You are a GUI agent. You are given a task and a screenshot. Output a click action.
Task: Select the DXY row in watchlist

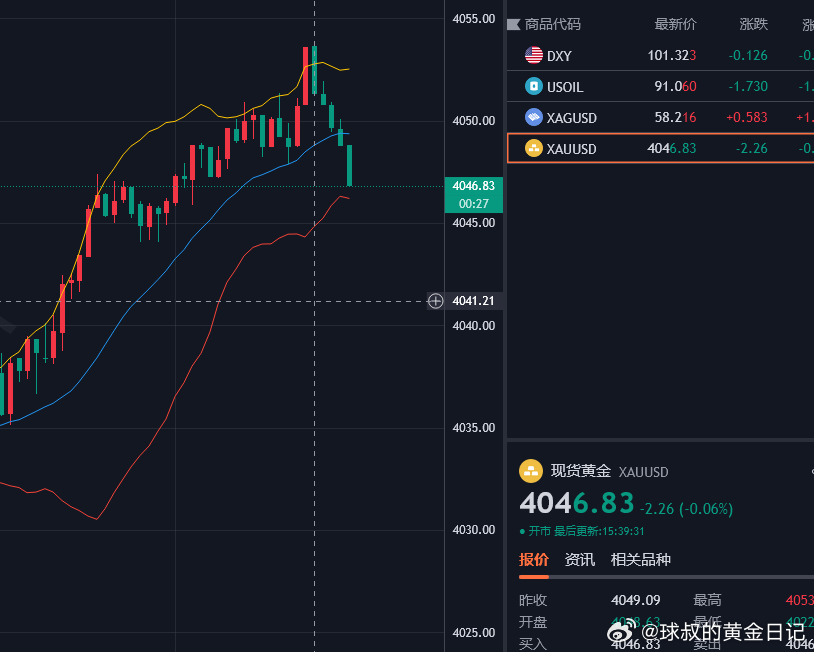point(660,55)
